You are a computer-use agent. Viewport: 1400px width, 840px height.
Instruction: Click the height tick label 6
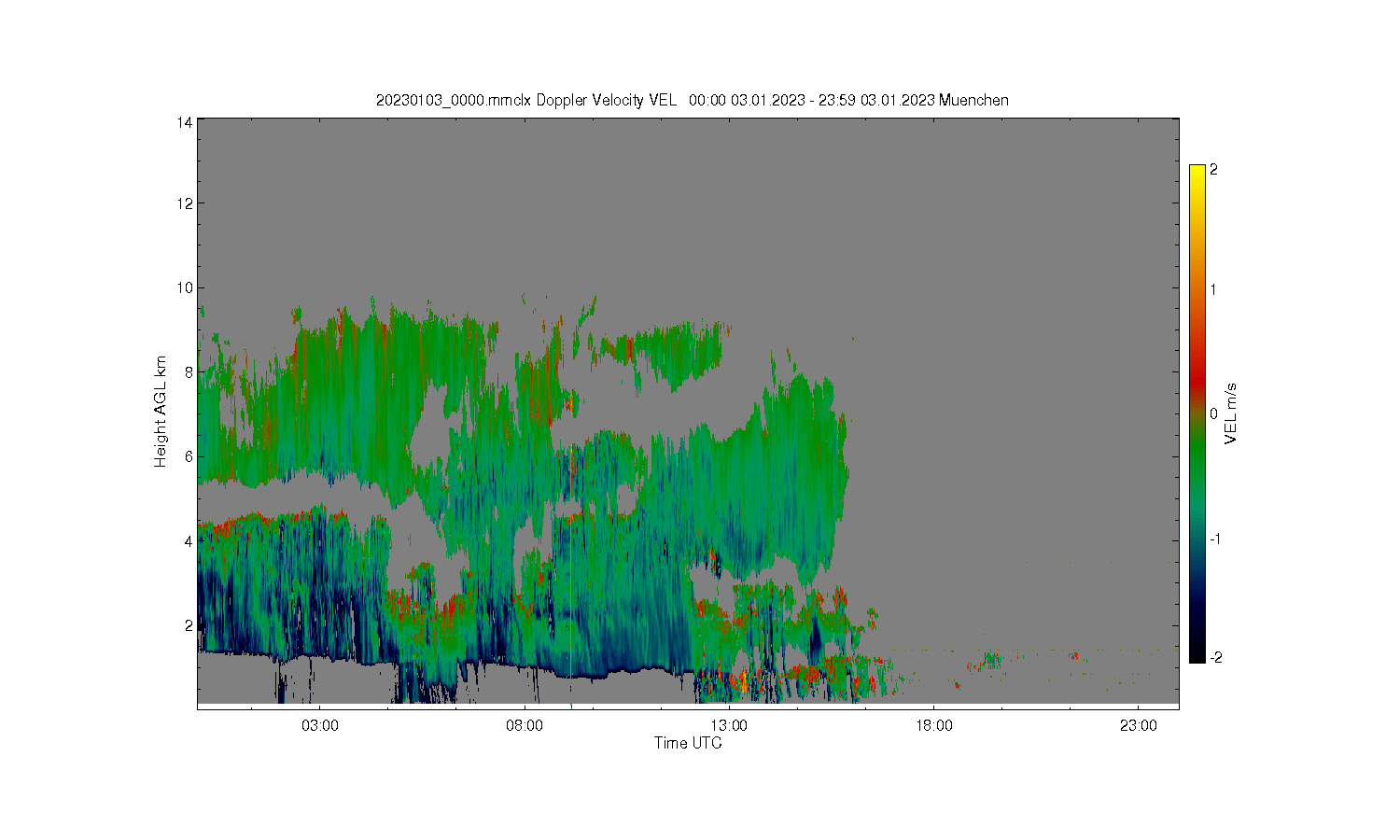click(189, 456)
